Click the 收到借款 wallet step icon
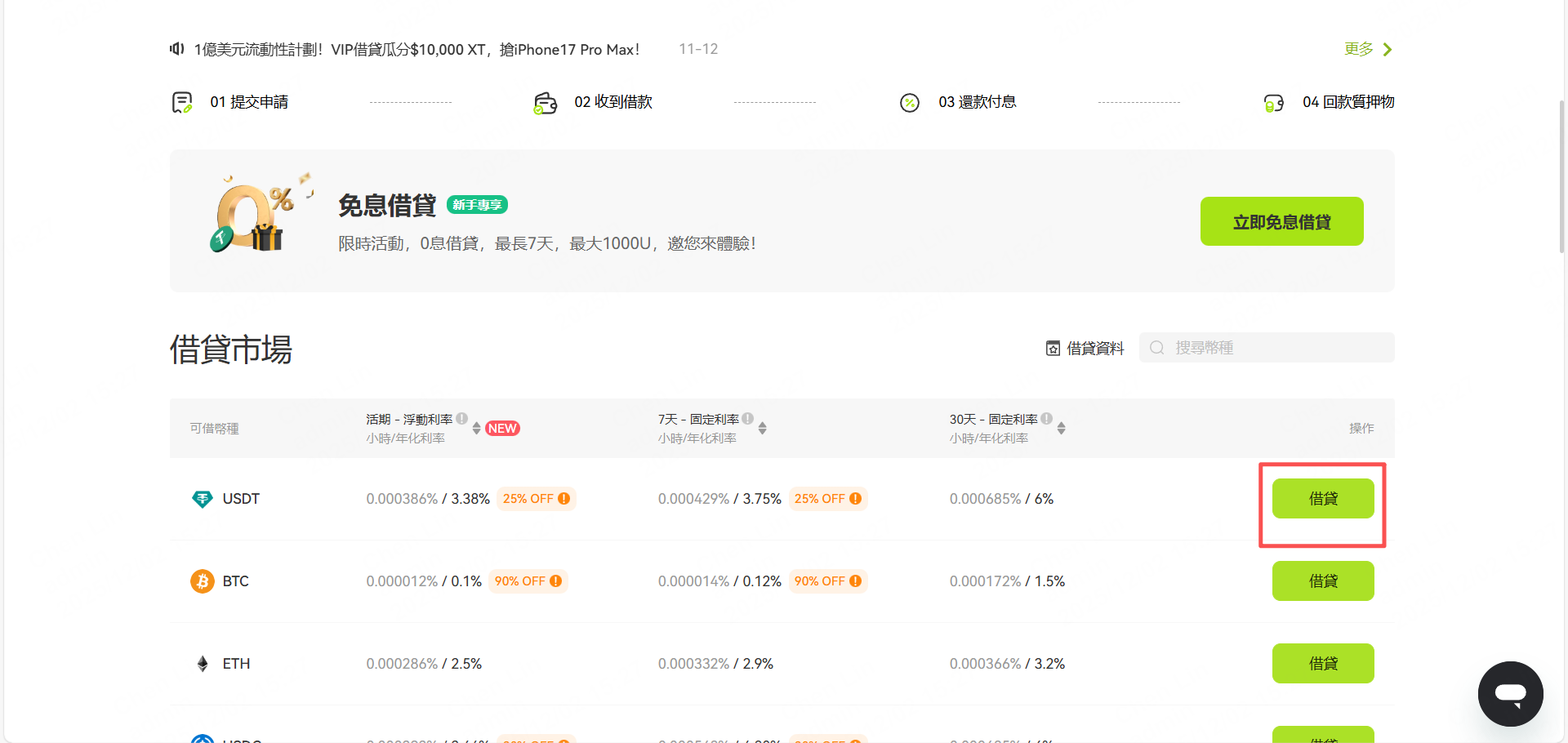This screenshot has width=1568, height=743. pyautogui.click(x=546, y=101)
